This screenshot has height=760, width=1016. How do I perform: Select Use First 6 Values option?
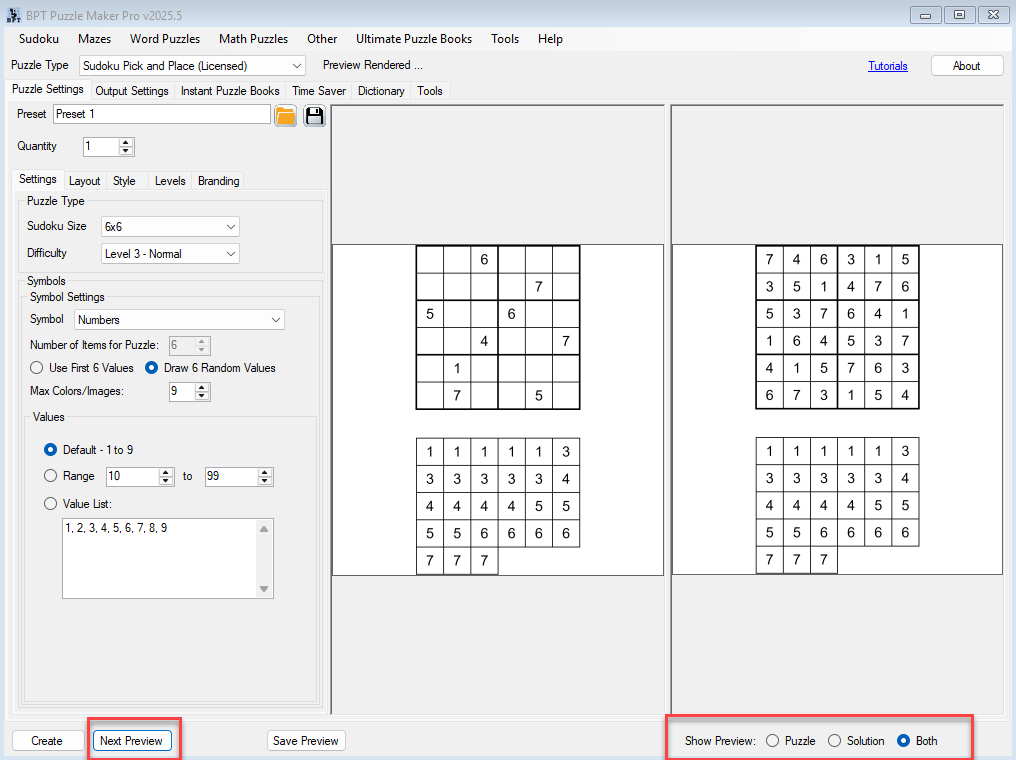coord(37,368)
